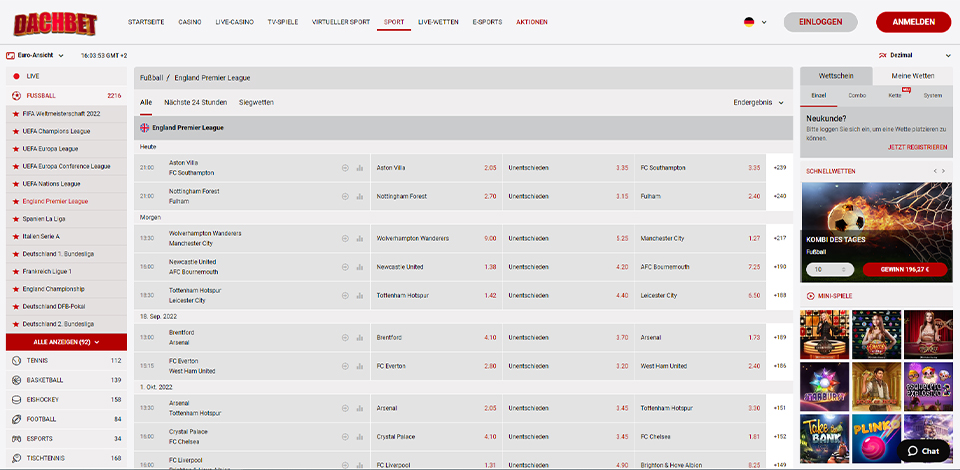Click the Eishockey icon in sidebar
This screenshot has height=470, width=960.
(16, 400)
